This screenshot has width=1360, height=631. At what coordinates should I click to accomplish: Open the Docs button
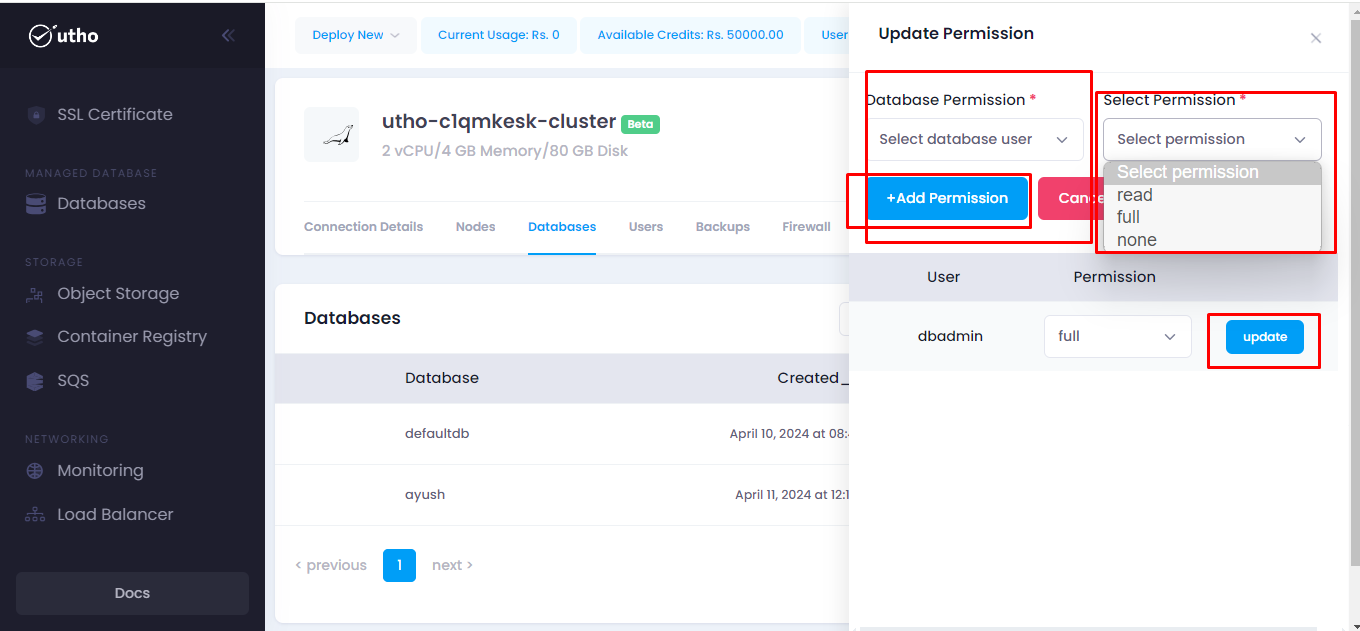[132, 593]
